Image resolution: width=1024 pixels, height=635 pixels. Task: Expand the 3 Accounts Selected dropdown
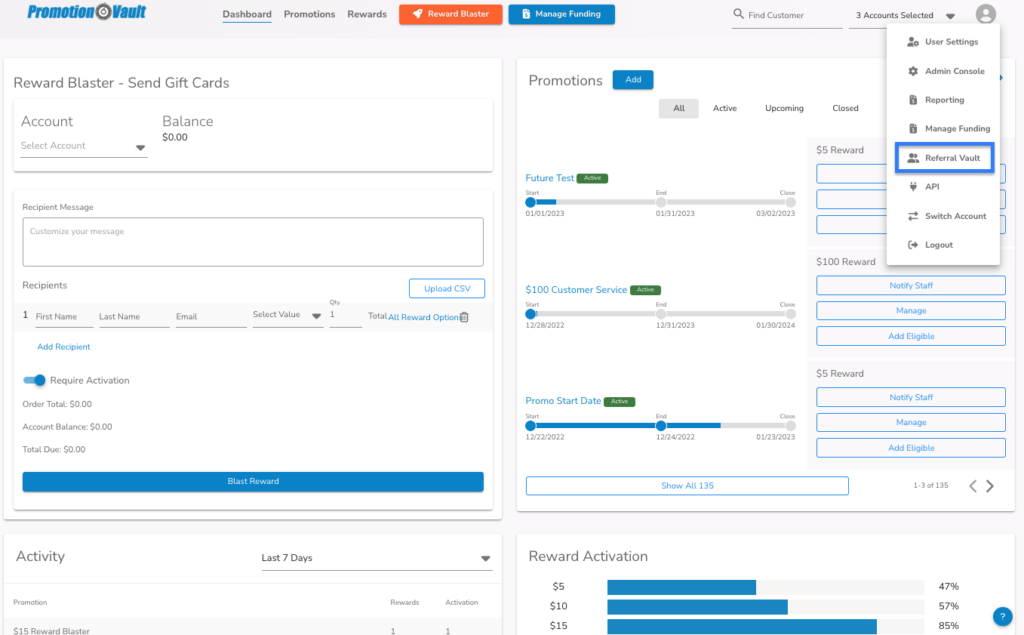[906, 15]
